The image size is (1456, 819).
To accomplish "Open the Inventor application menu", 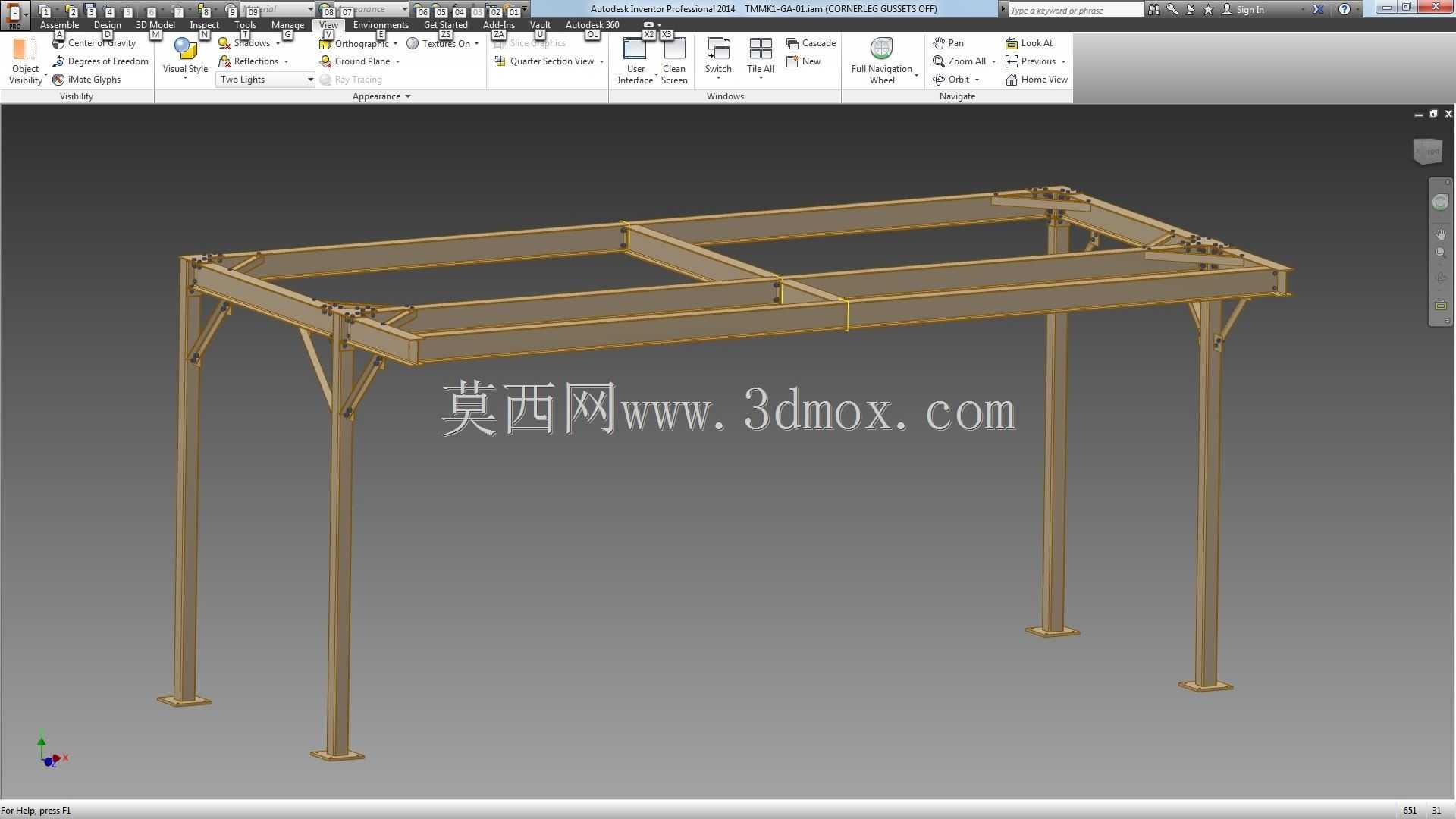I will 15,14.
